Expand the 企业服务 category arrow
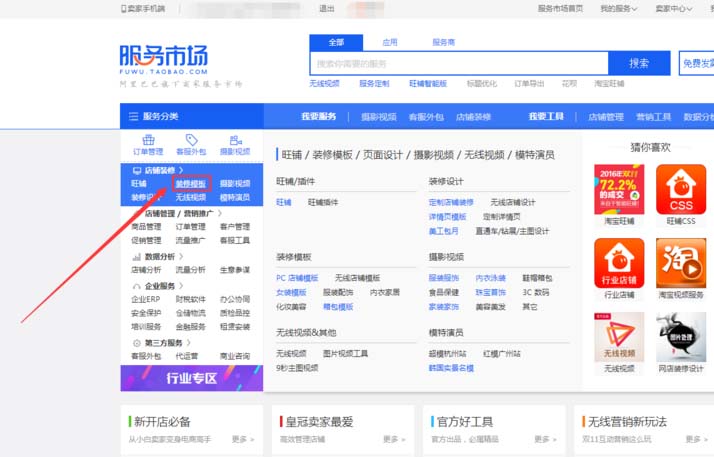714x457 pixels. tap(181, 286)
